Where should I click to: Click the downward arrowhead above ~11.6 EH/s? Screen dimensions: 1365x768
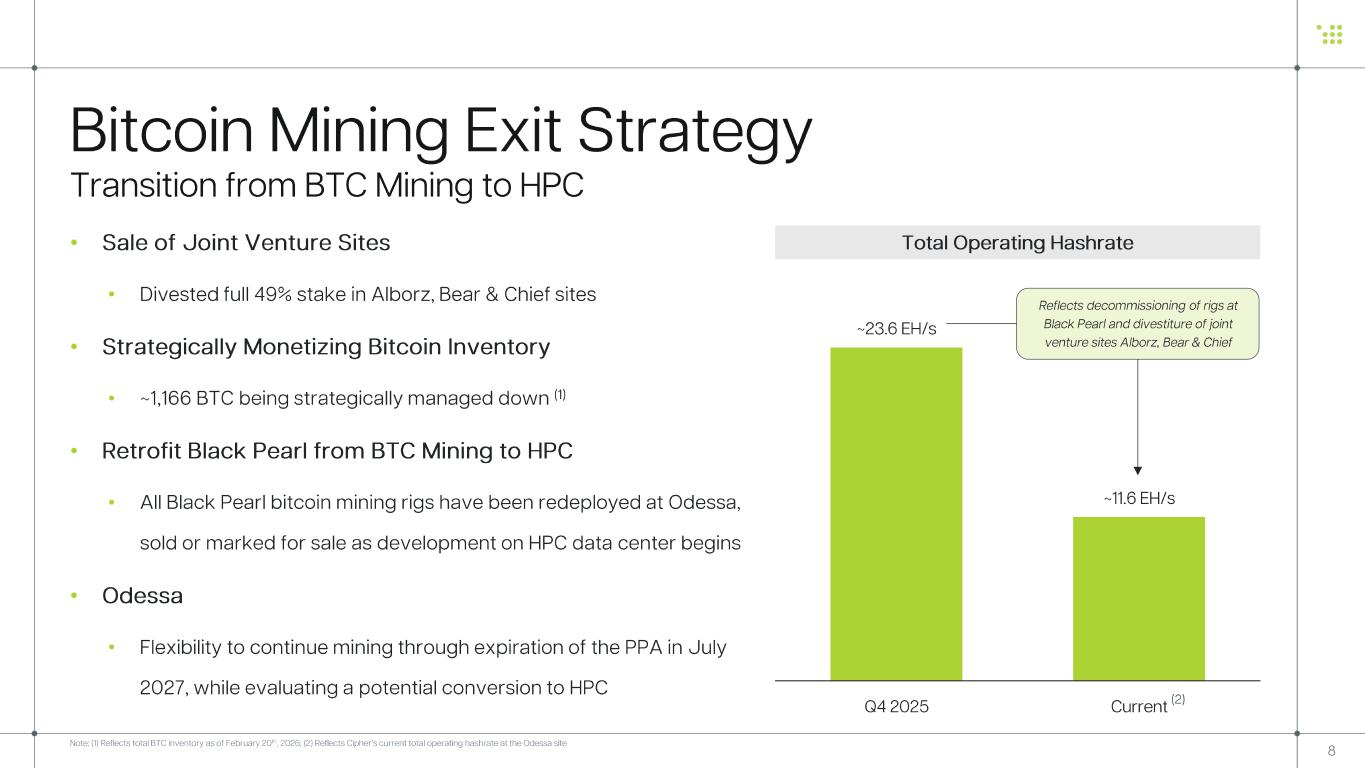point(1138,468)
